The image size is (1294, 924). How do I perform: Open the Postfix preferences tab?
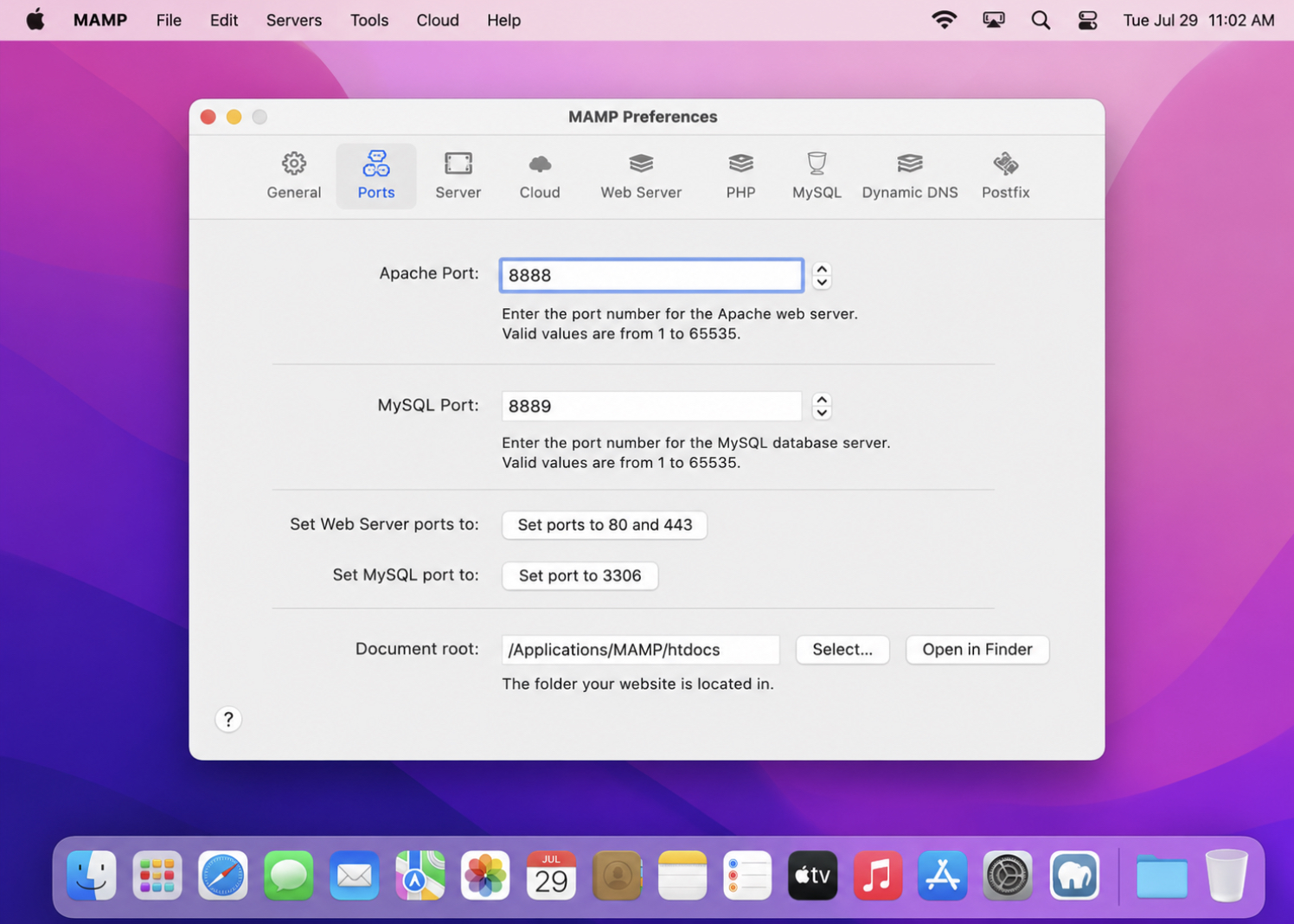pos(1005,176)
